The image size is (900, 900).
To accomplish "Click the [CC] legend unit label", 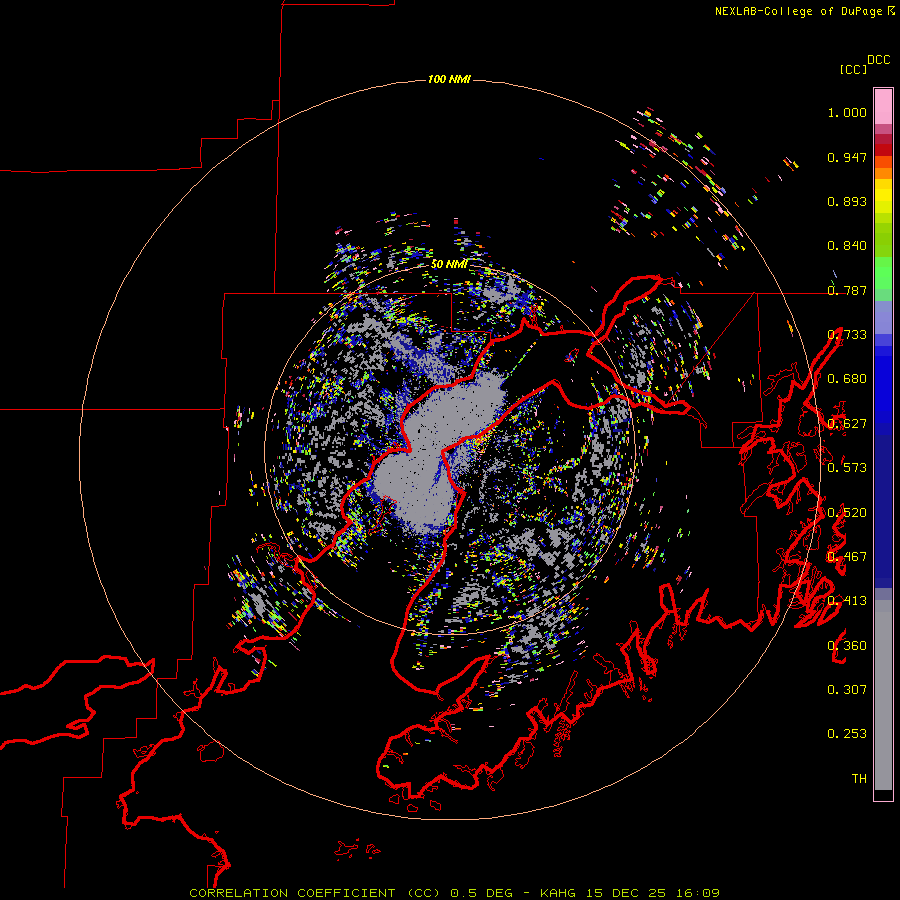I will [853, 69].
